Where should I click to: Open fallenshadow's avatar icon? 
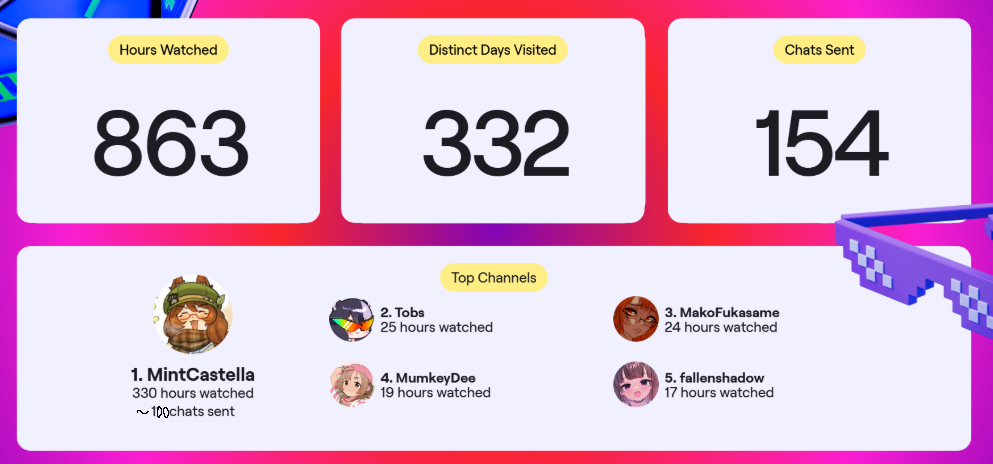[636, 384]
